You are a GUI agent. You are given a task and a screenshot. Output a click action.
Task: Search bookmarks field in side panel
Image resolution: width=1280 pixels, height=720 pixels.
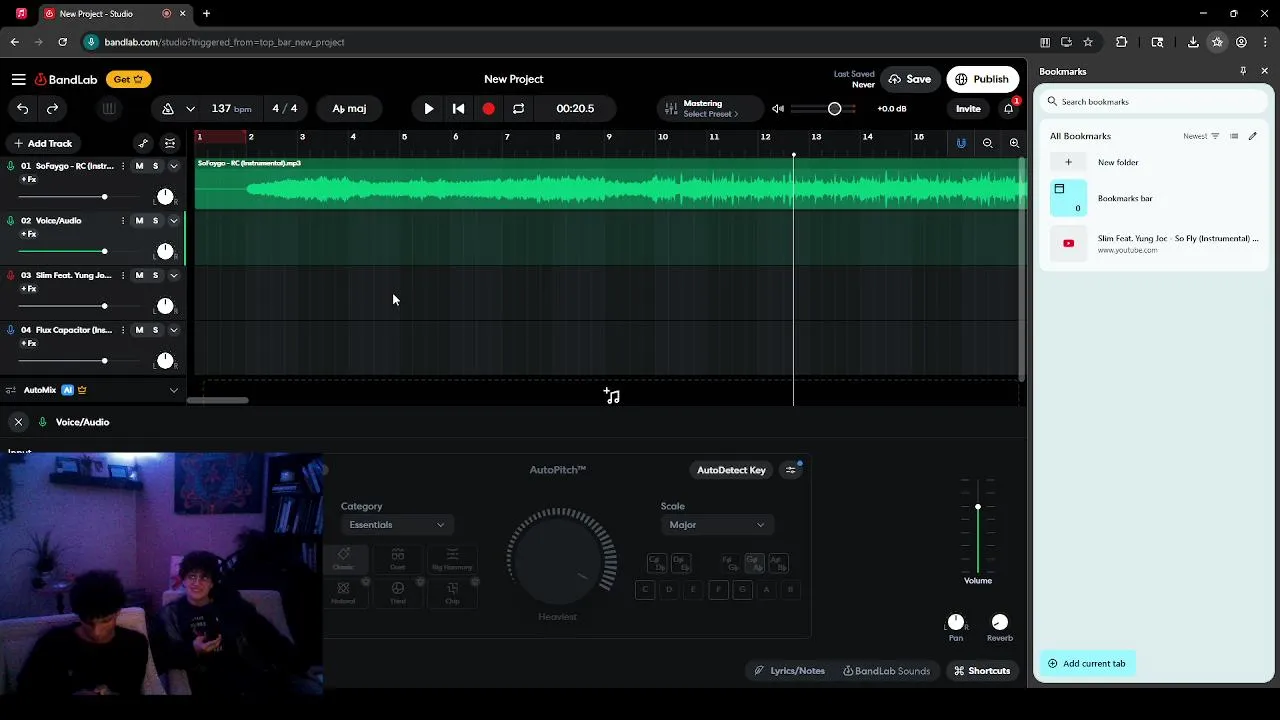(x=1155, y=101)
